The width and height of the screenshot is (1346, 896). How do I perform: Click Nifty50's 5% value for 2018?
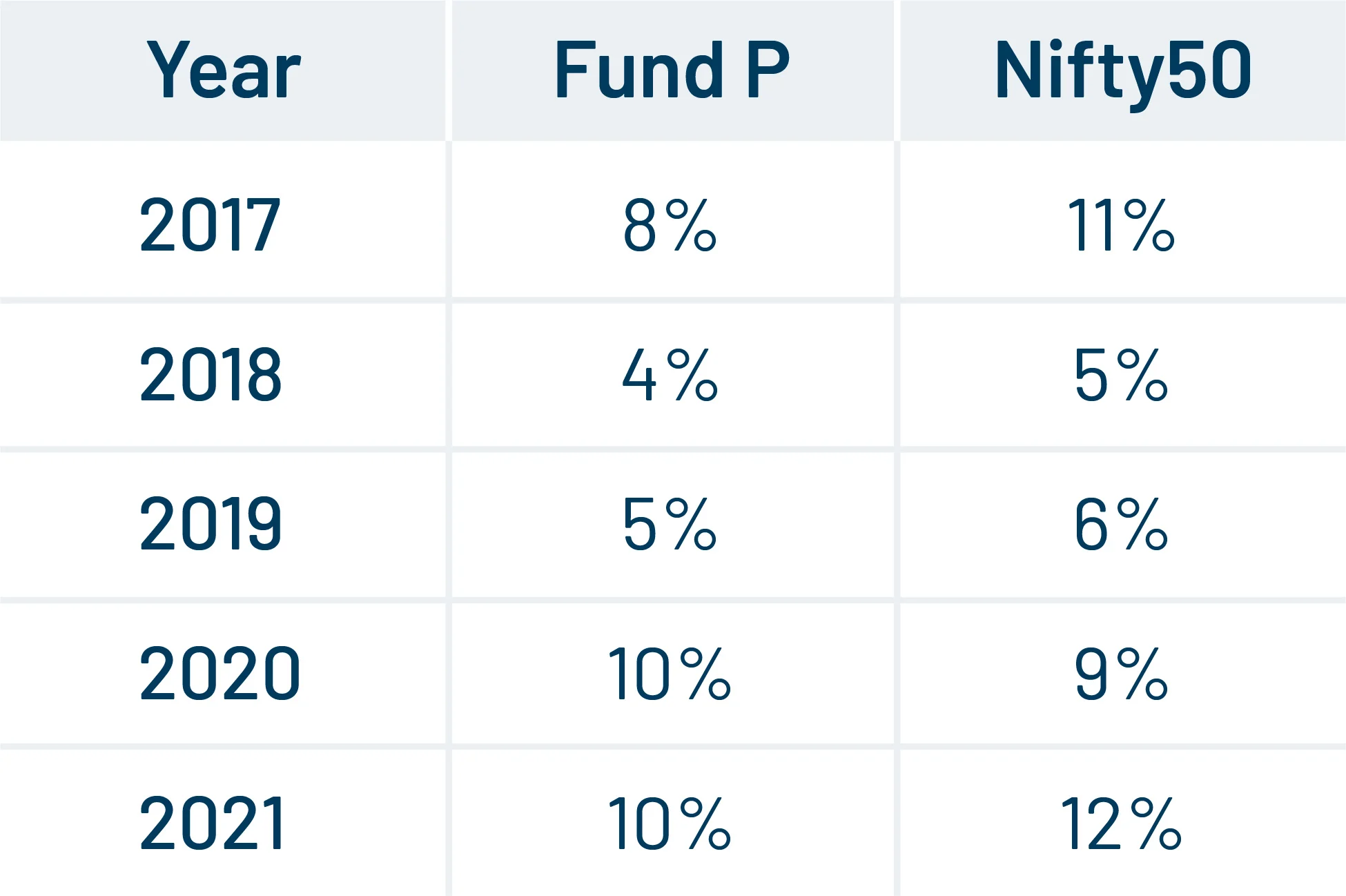[1121, 374]
